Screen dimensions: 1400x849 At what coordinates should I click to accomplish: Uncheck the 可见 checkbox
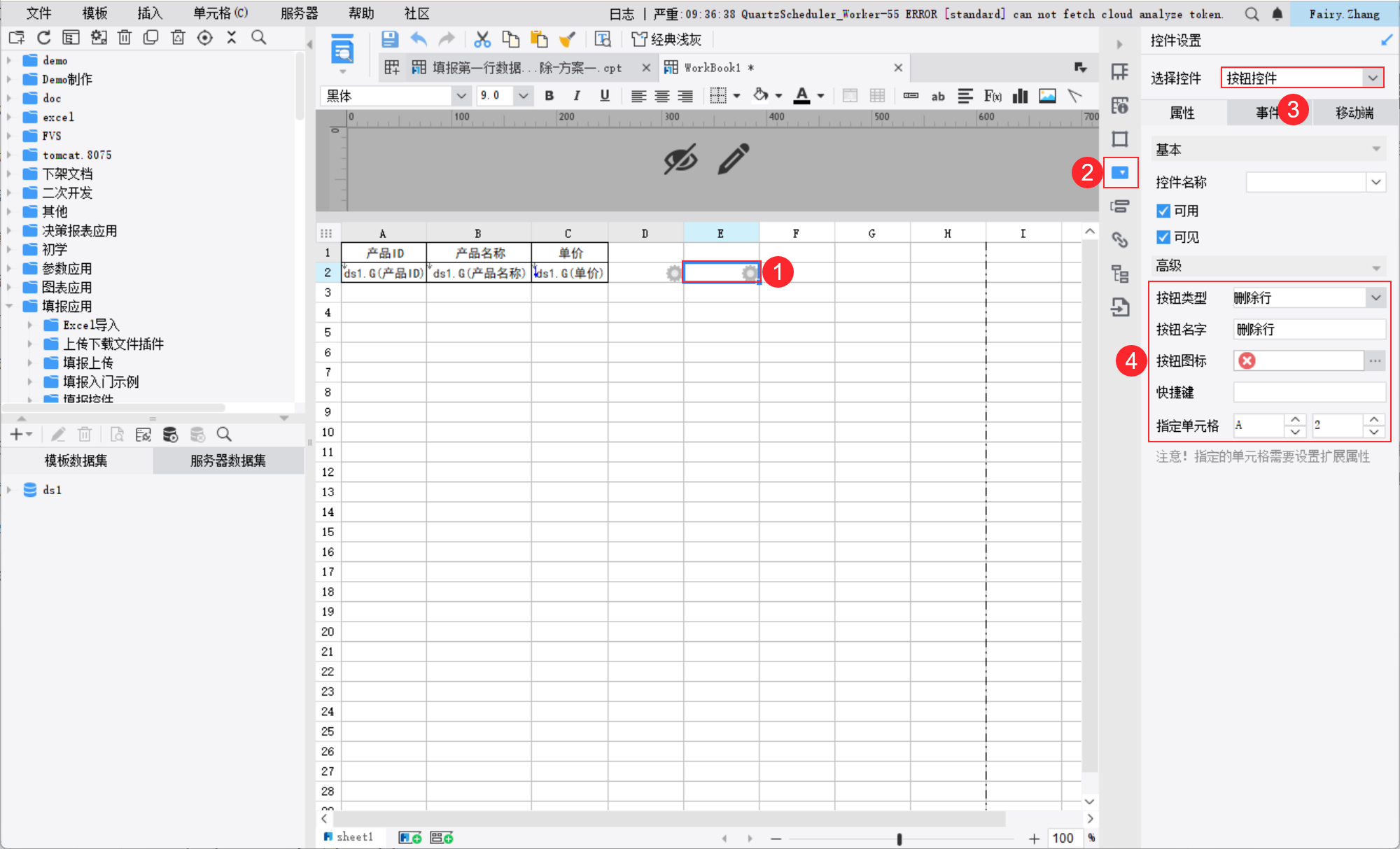[x=1163, y=237]
